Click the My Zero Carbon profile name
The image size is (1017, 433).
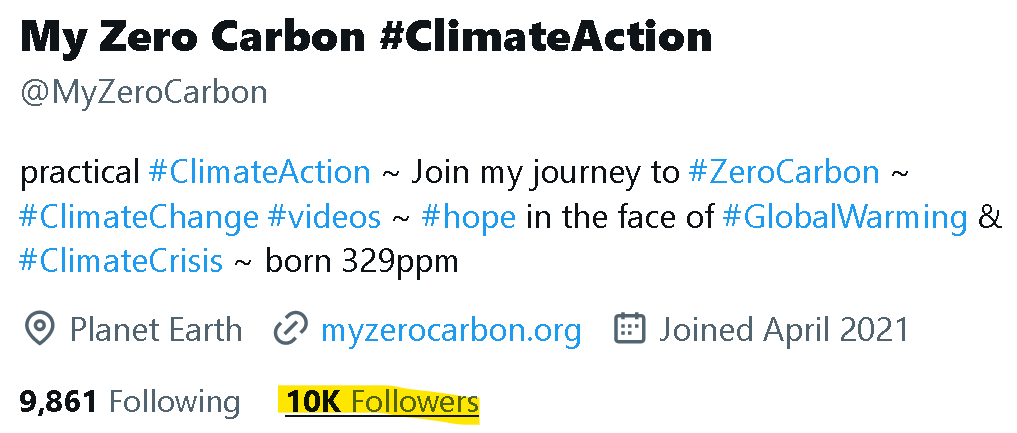coord(366,37)
